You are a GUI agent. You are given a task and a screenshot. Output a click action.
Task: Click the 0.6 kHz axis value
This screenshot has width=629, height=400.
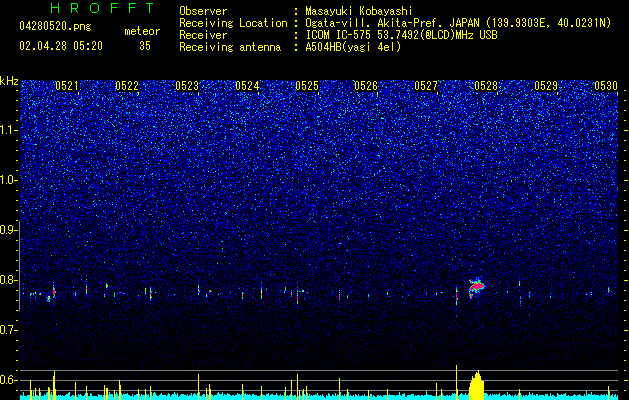tap(9, 380)
